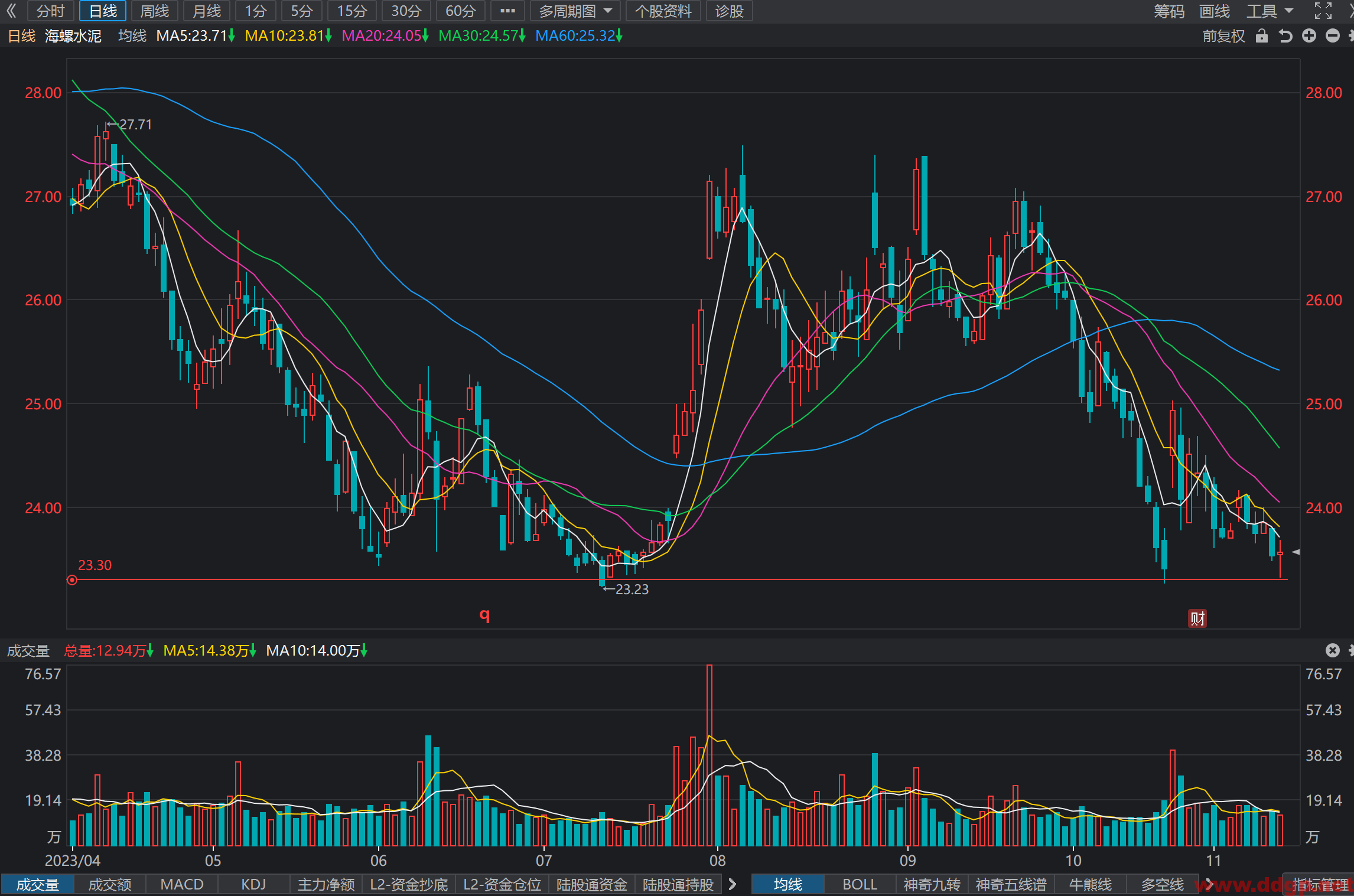This screenshot has height=896, width=1354.
Task: Click the MA30:24.57 green indicator
Action: point(482,36)
